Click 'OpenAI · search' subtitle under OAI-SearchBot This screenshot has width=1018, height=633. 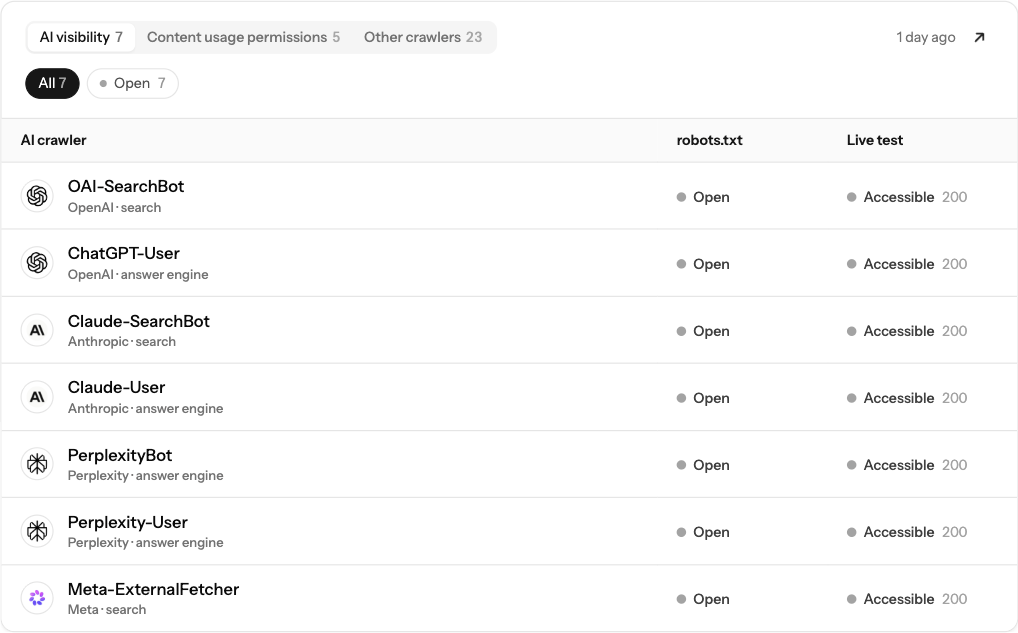click(114, 208)
